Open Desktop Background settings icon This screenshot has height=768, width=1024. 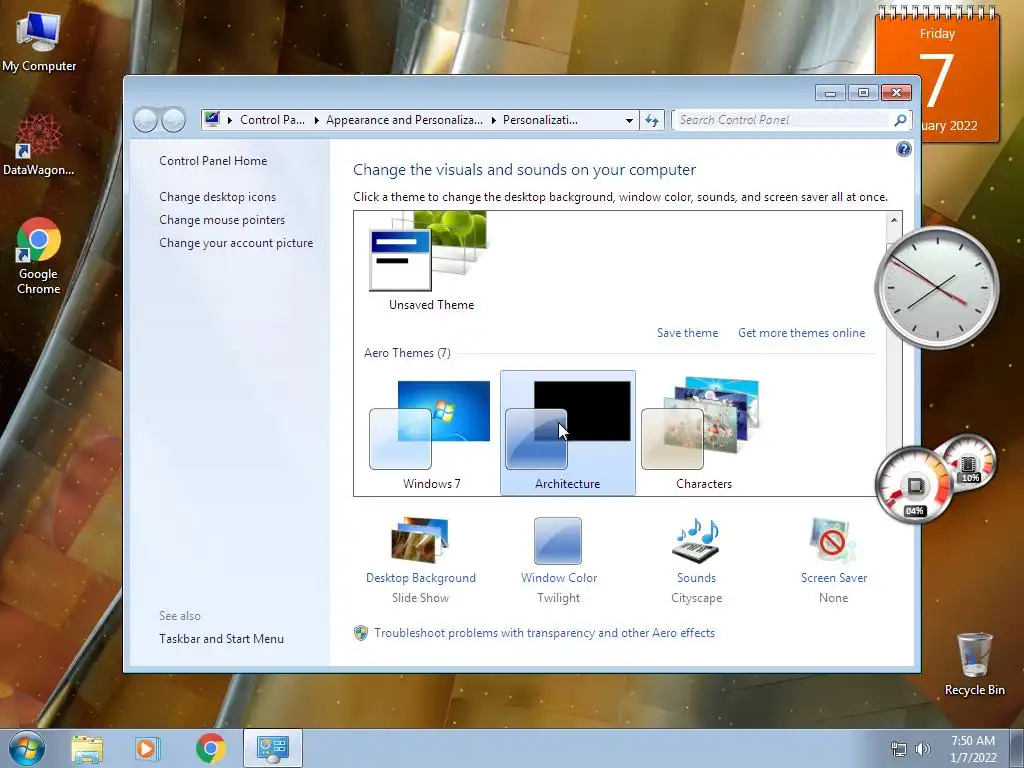coord(420,540)
